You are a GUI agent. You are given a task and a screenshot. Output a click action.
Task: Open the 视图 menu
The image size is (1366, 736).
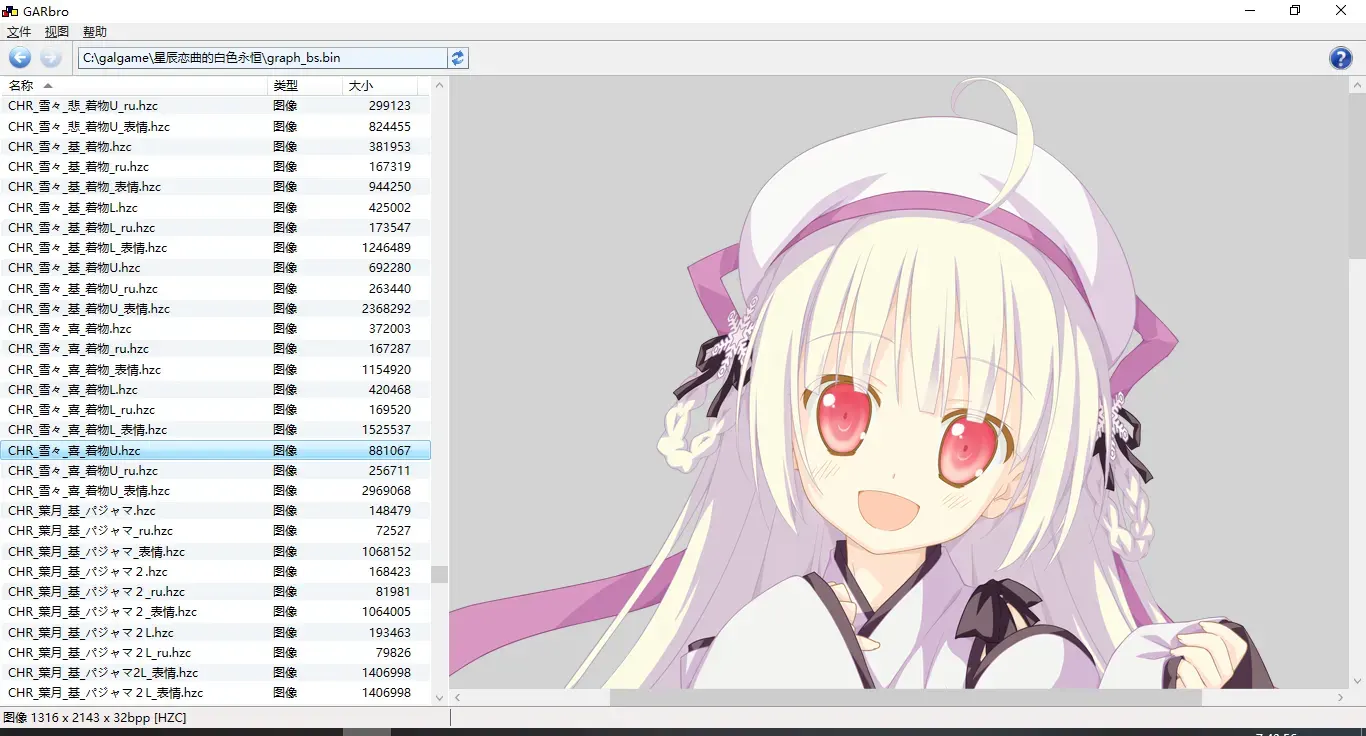(57, 32)
